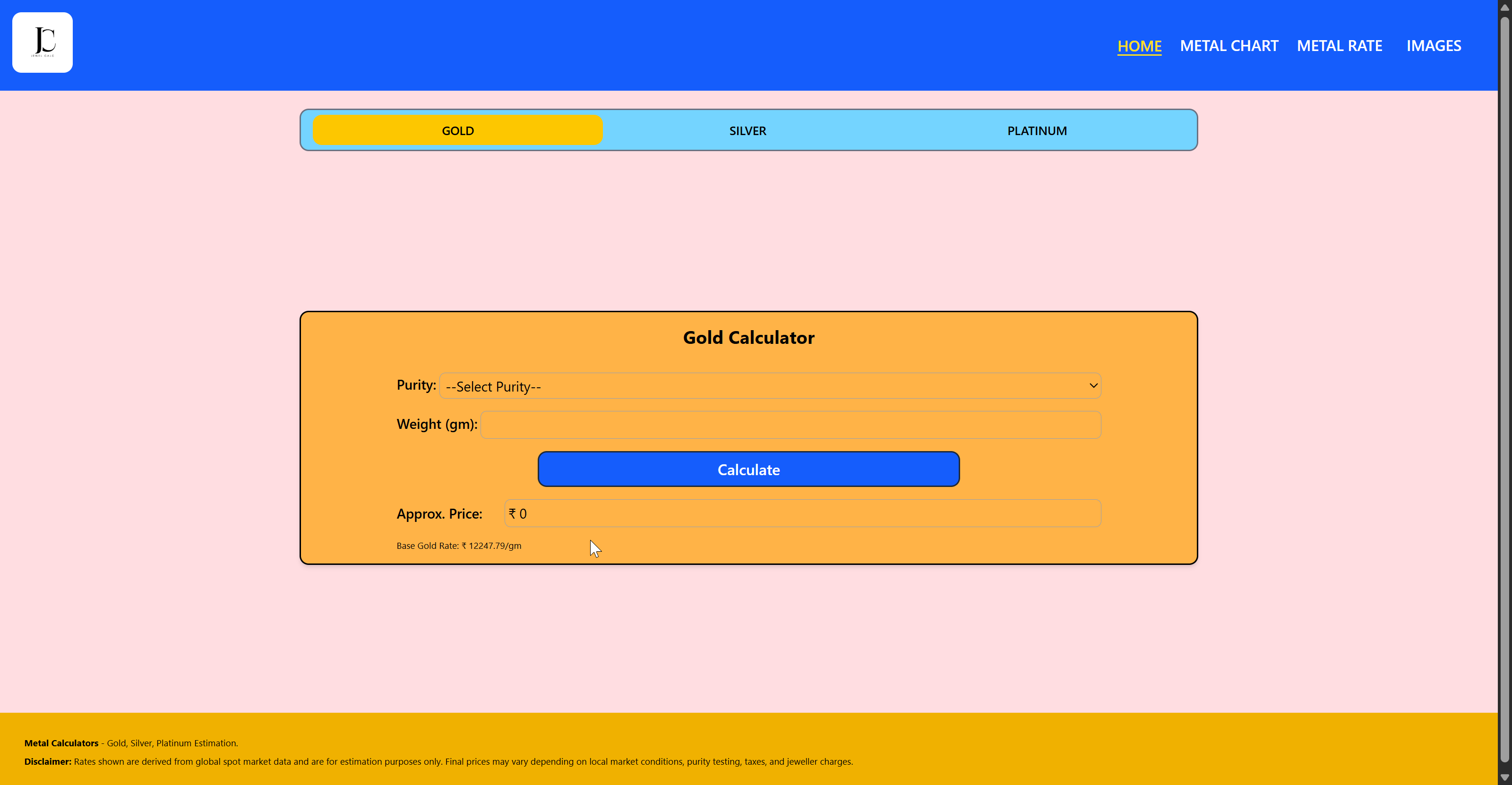Switch to the PLATINUM tab
The width and height of the screenshot is (1512, 785).
(1037, 130)
